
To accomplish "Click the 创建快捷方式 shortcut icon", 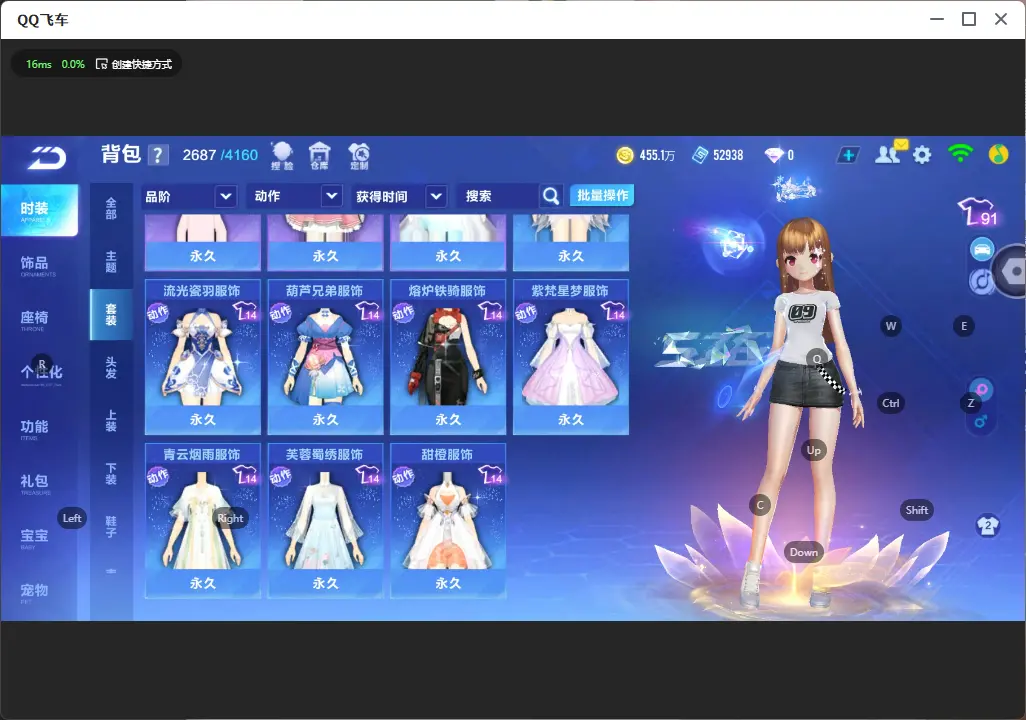I will 101,64.
